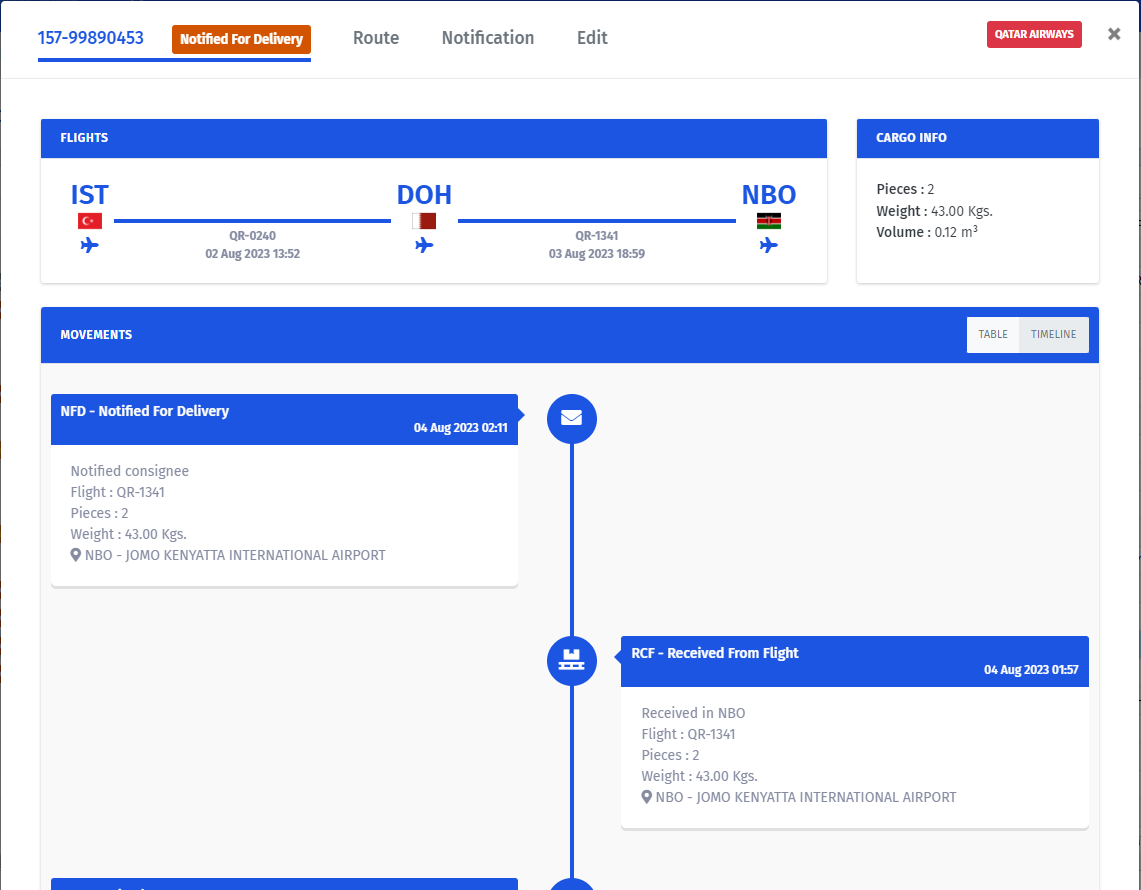Select the NBO airport code
The height and width of the screenshot is (890, 1141).
(x=768, y=194)
